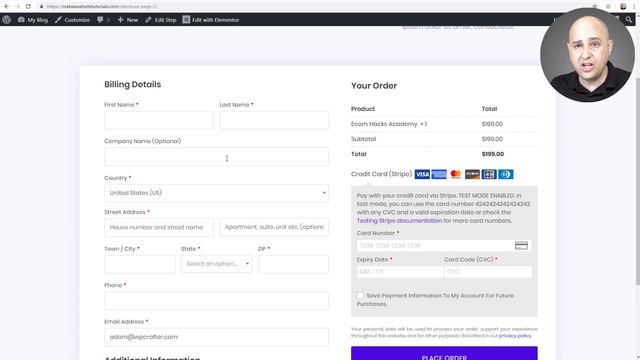The image size is (640, 360).
Task: Click the Billing Details heading
Action: click(x=133, y=84)
